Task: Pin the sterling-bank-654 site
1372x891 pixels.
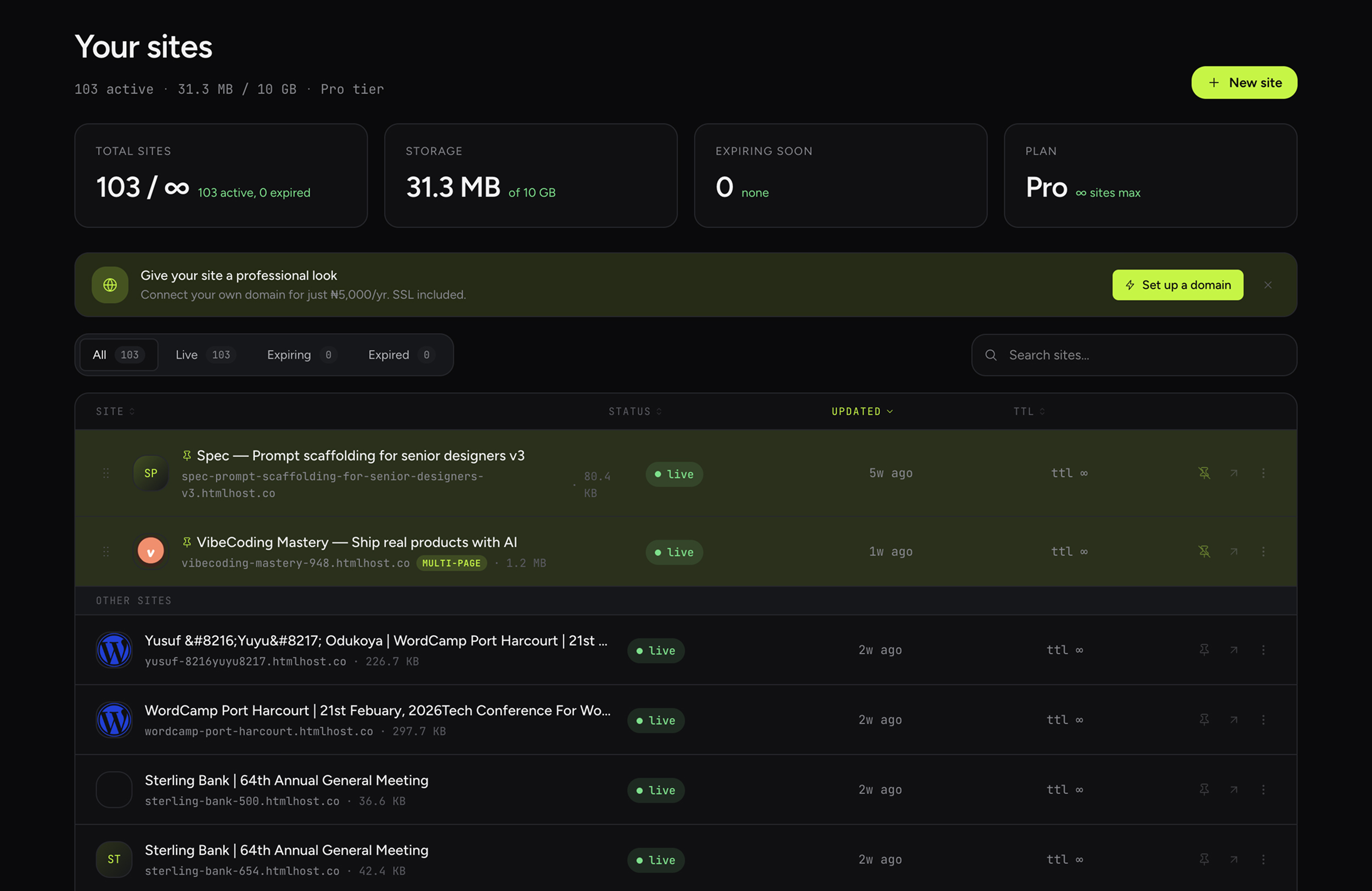Action: [x=1204, y=859]
